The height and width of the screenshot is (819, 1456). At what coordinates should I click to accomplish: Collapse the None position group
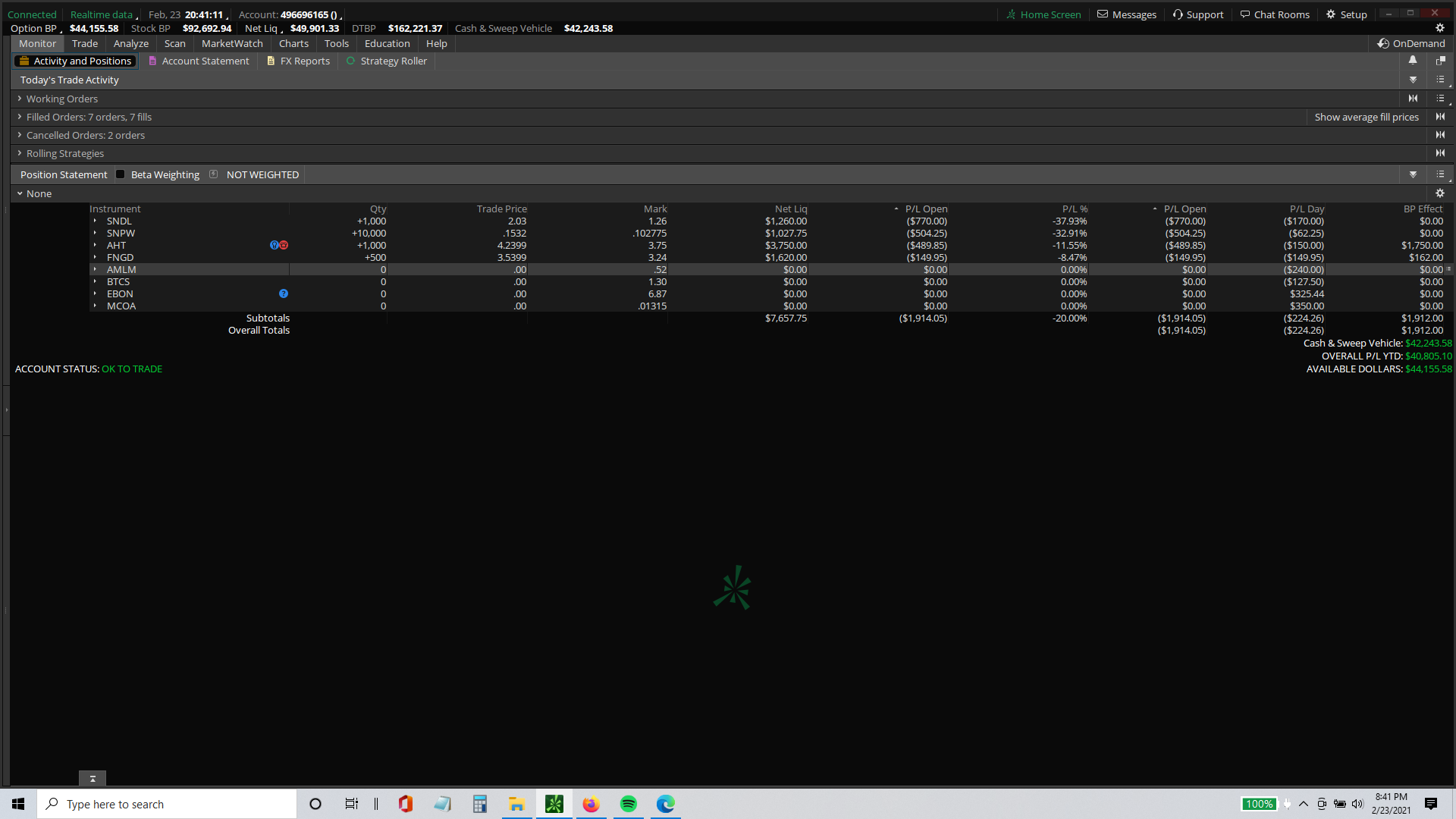pyautogui.click(x=20, y=193)
